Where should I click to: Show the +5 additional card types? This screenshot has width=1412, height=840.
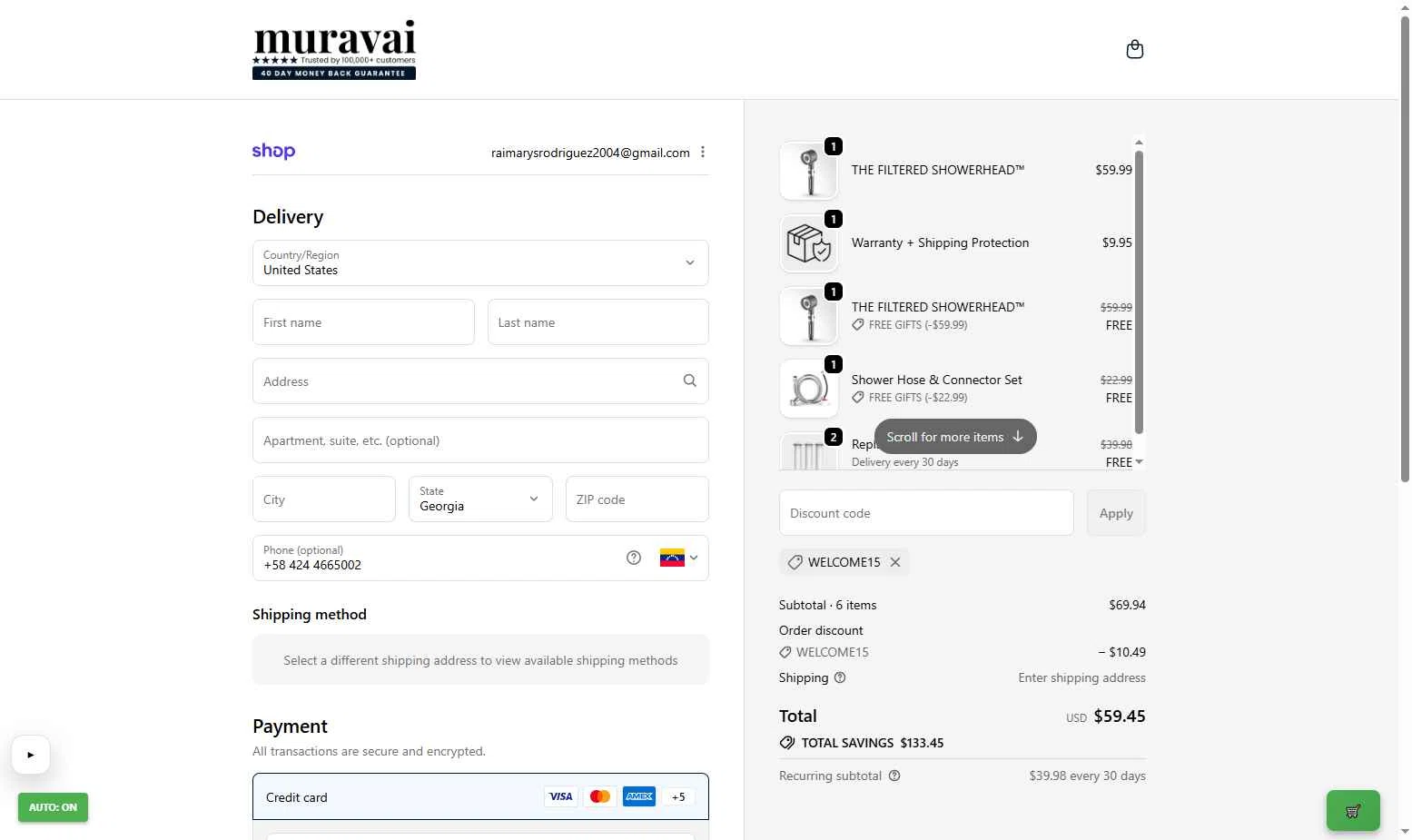678,796
